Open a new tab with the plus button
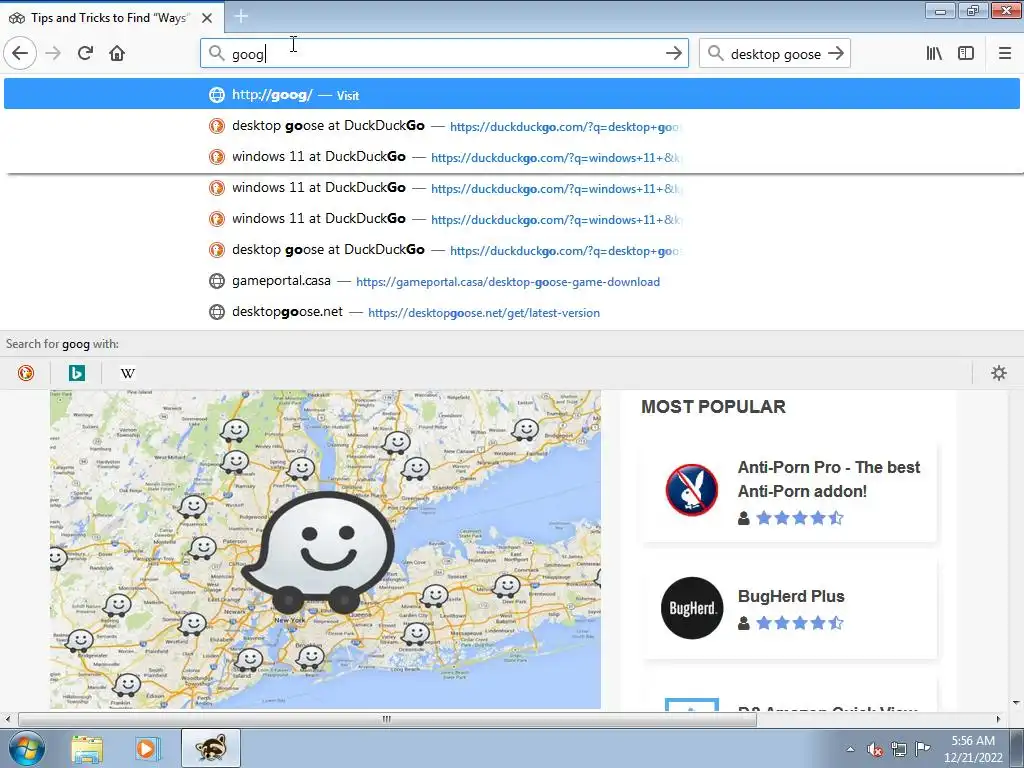This screenshot has height=768, width=1024. pyautogui.click(x=241, y=16)
